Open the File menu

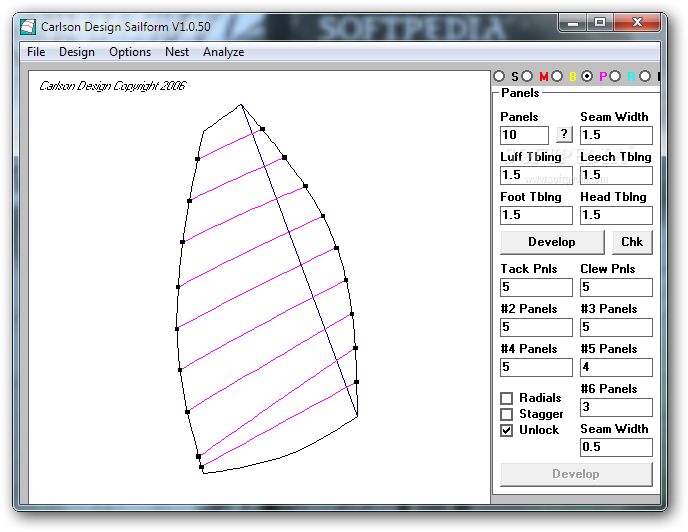click(36, 52)
